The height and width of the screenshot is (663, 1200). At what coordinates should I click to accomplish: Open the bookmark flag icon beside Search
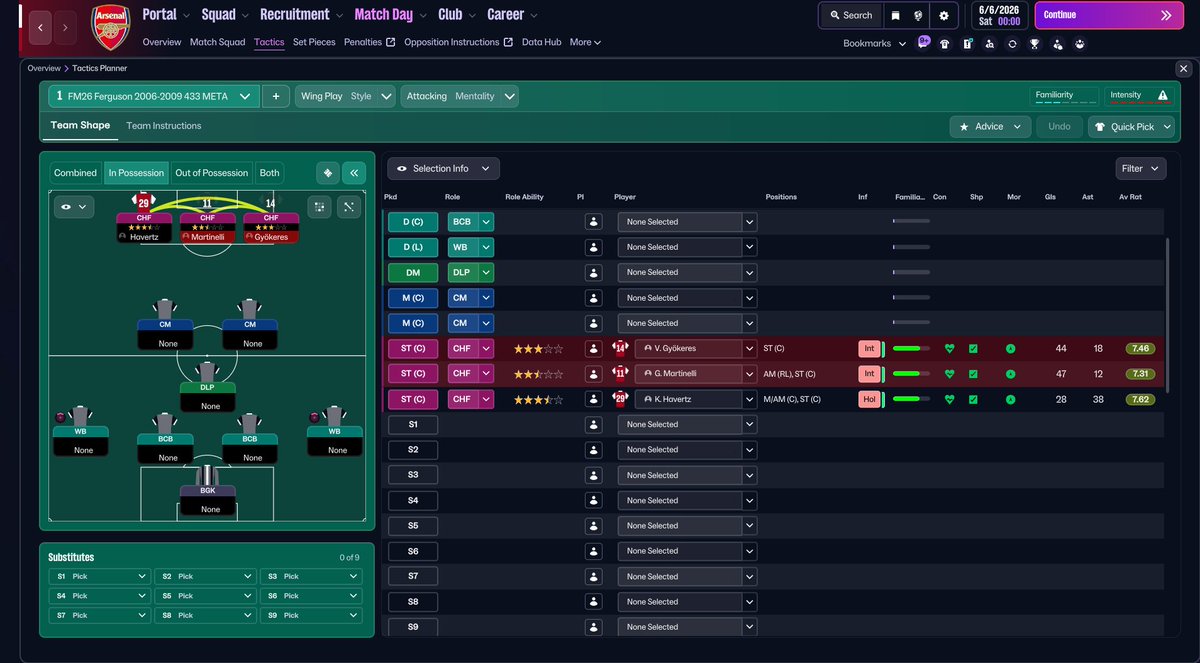click(896, 15)
